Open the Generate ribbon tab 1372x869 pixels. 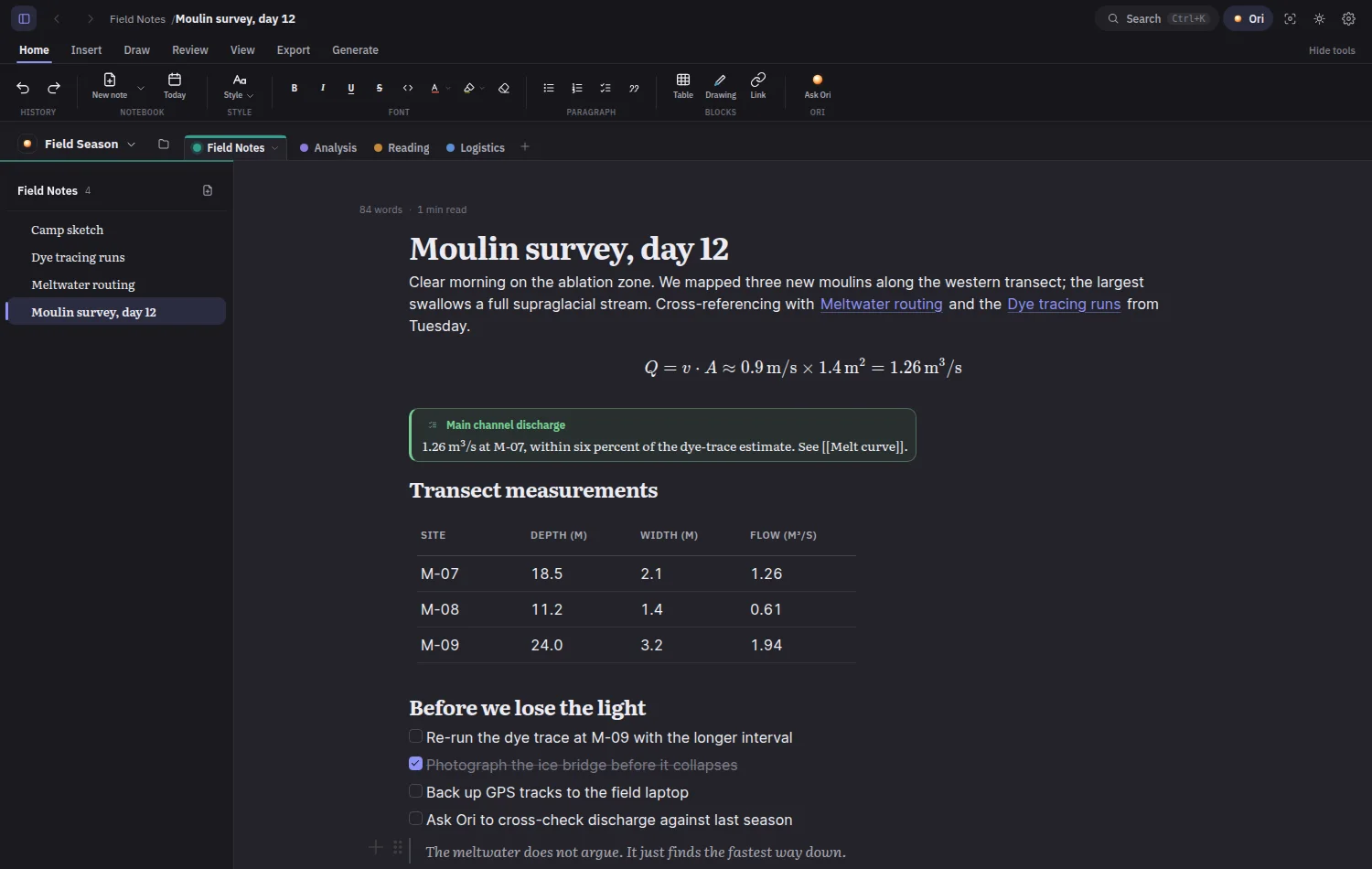click(355, 50)
